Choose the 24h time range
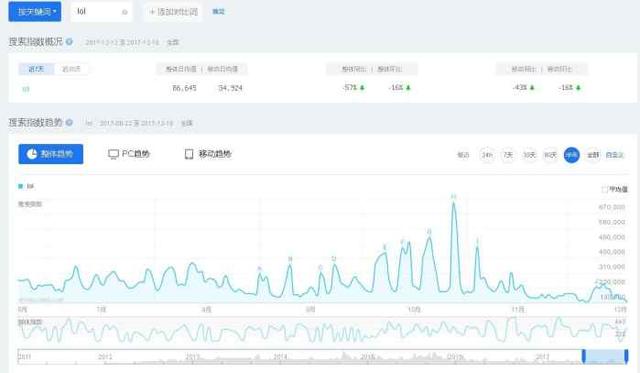The height and width of the screenshot is (373, 640). 487,155
